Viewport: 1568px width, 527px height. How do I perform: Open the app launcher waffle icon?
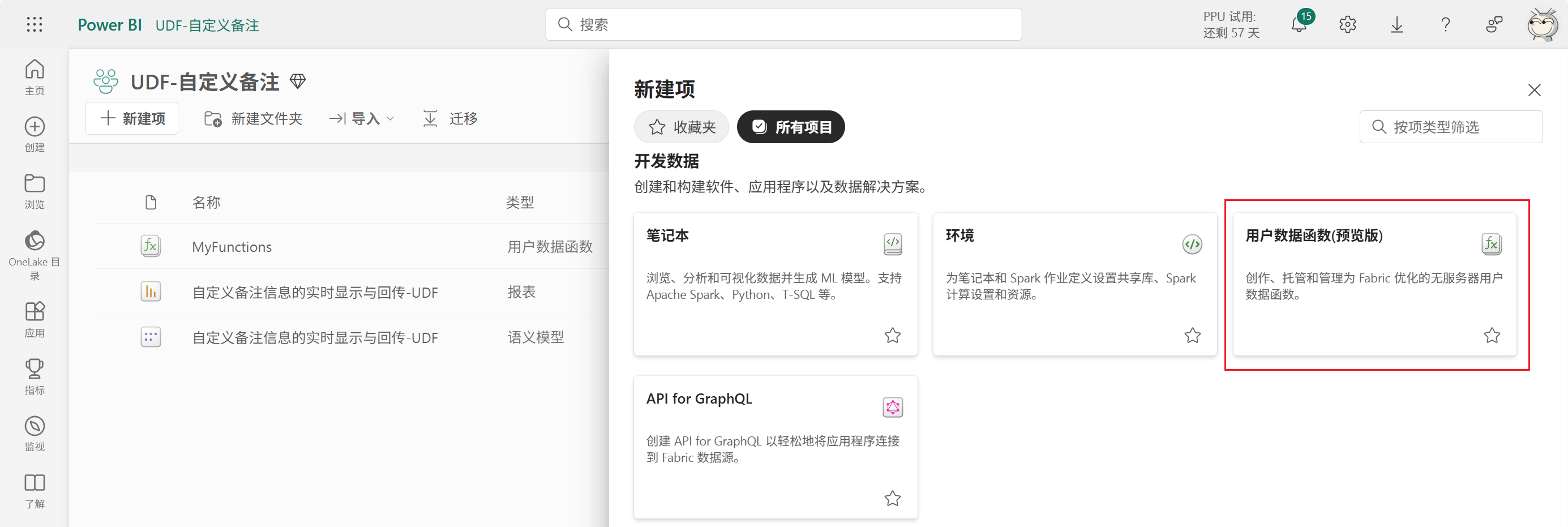(35, 24)
